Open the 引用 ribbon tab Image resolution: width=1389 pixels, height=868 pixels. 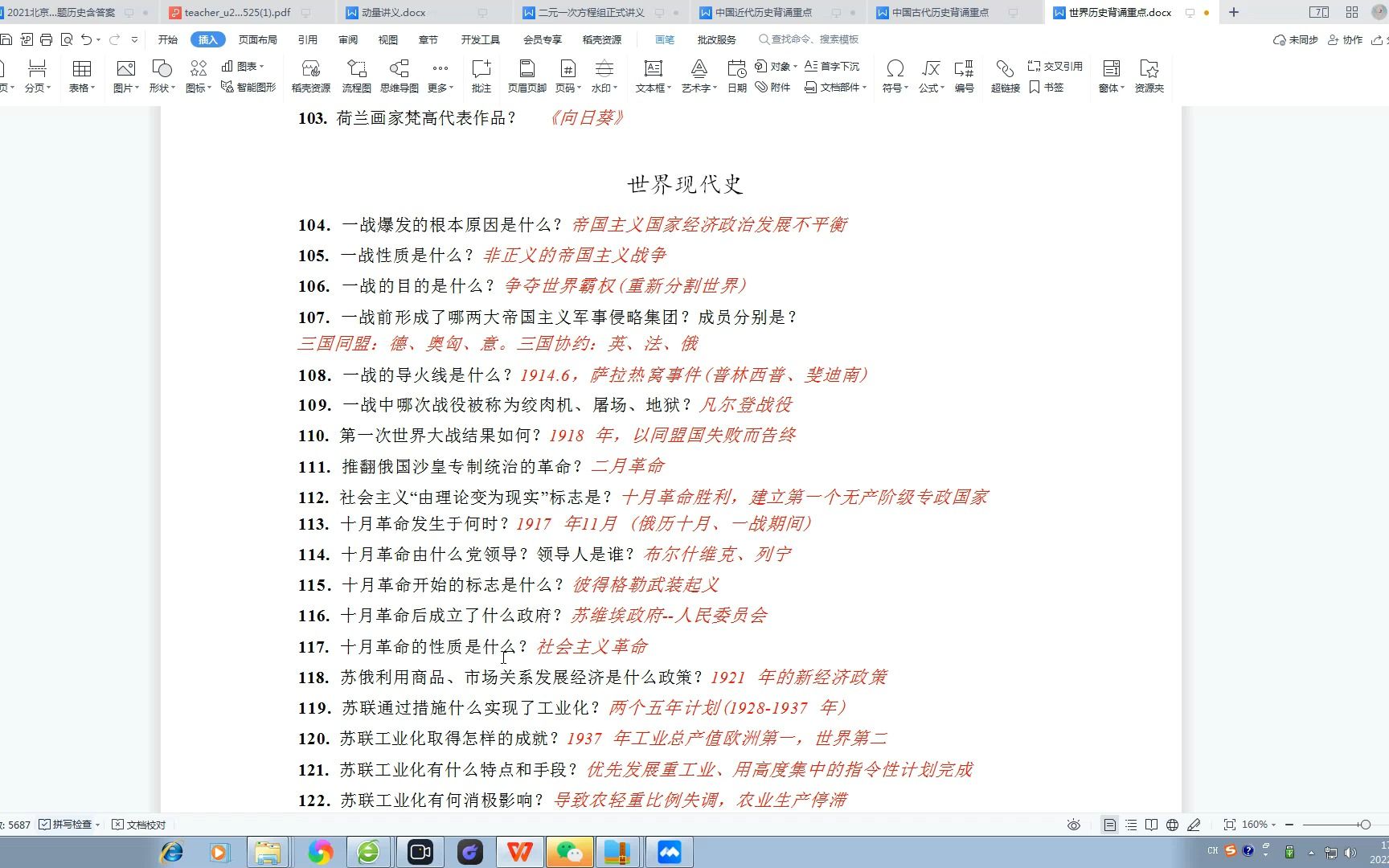[307, 39]
